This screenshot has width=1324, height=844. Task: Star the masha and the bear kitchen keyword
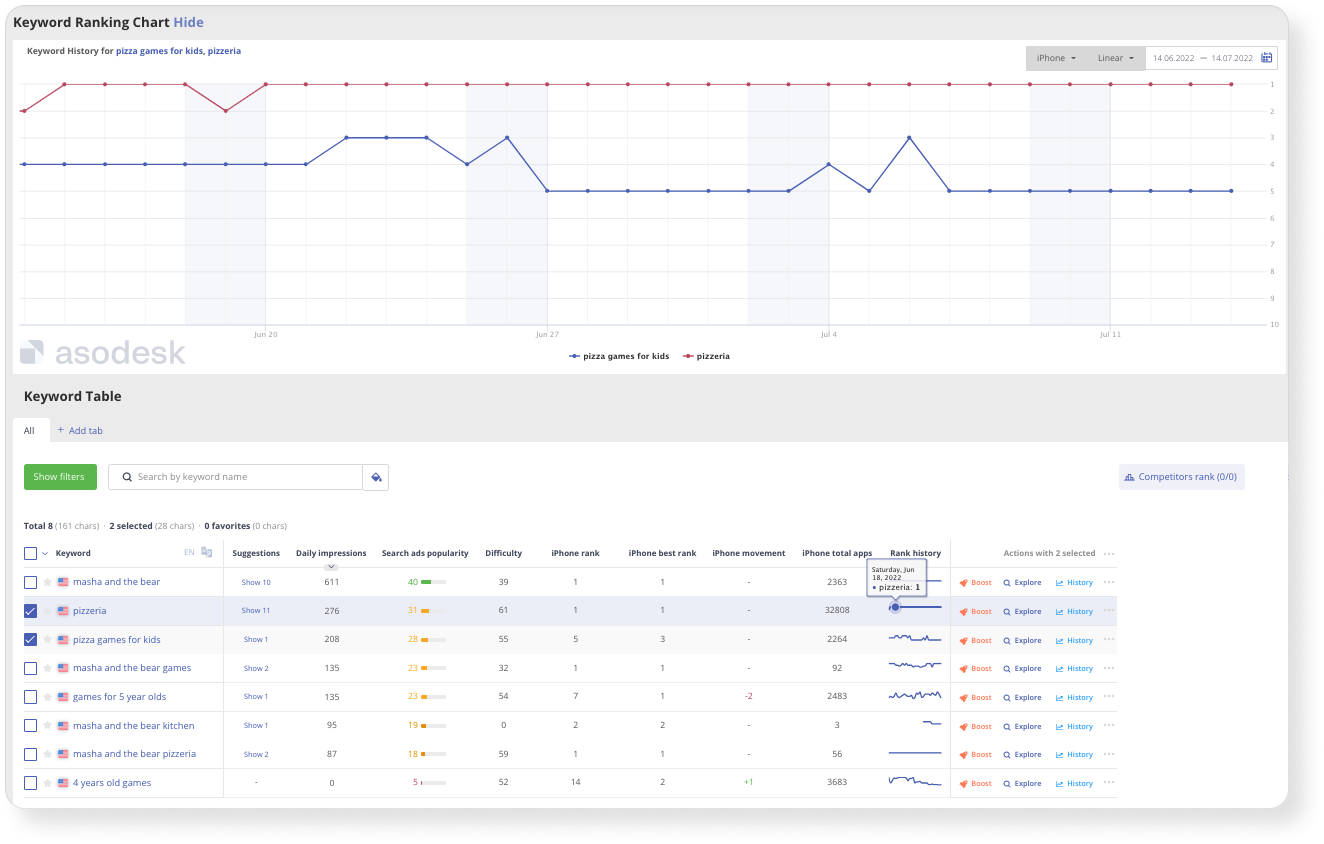[x=47, y=725]
